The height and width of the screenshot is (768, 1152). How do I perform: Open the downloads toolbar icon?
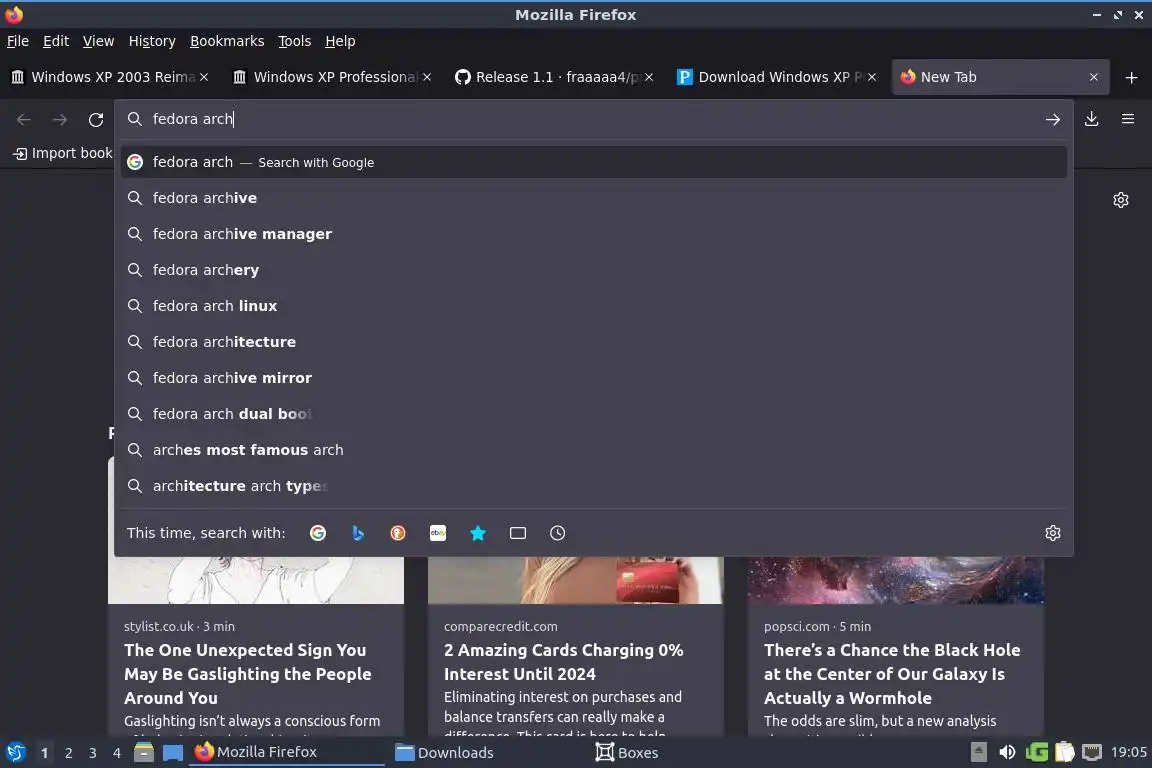[1092, 119]
